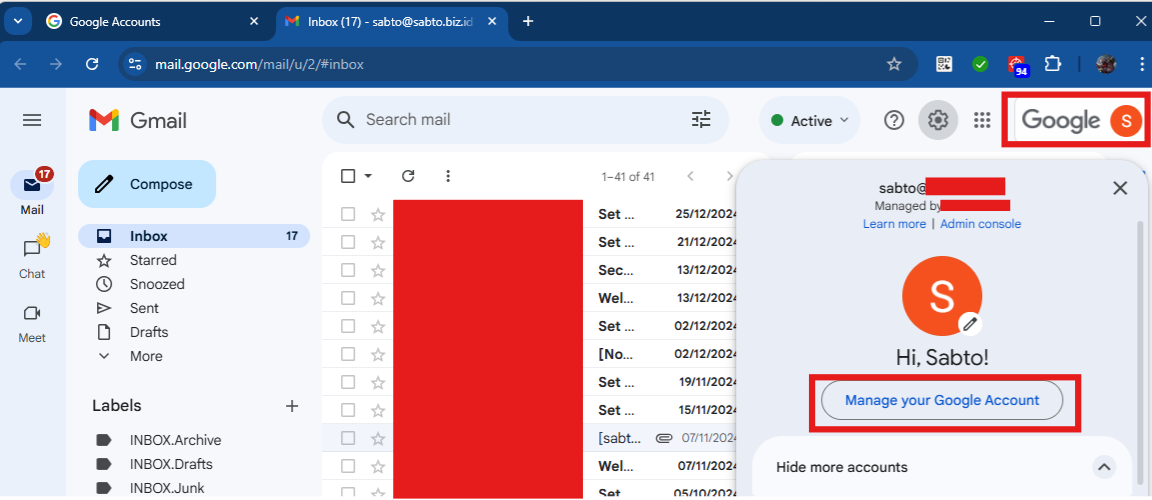
Task: Star the [No... email from 02/12/2024
Action: click(x=378, y=355)
